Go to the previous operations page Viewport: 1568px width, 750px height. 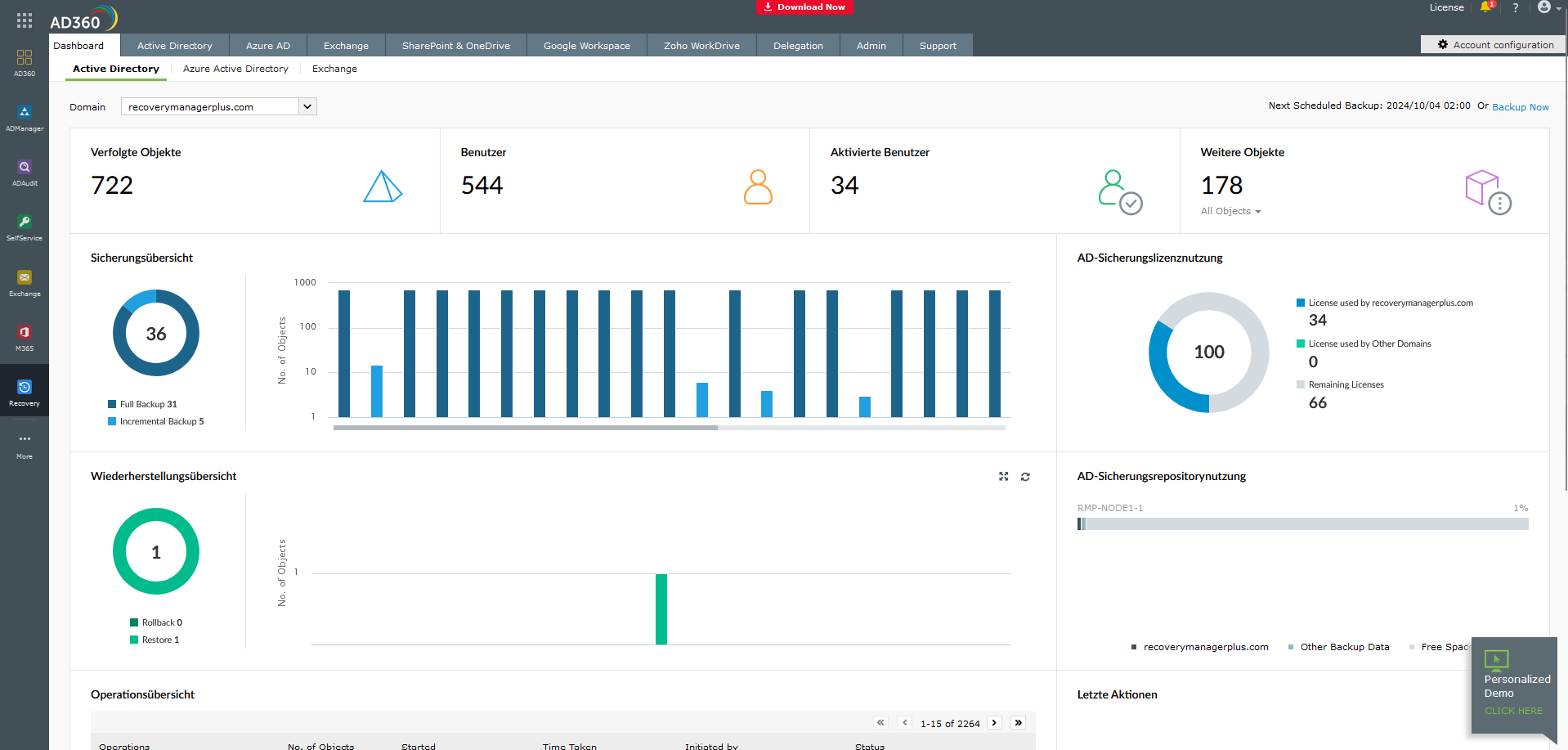click(905, 723)
